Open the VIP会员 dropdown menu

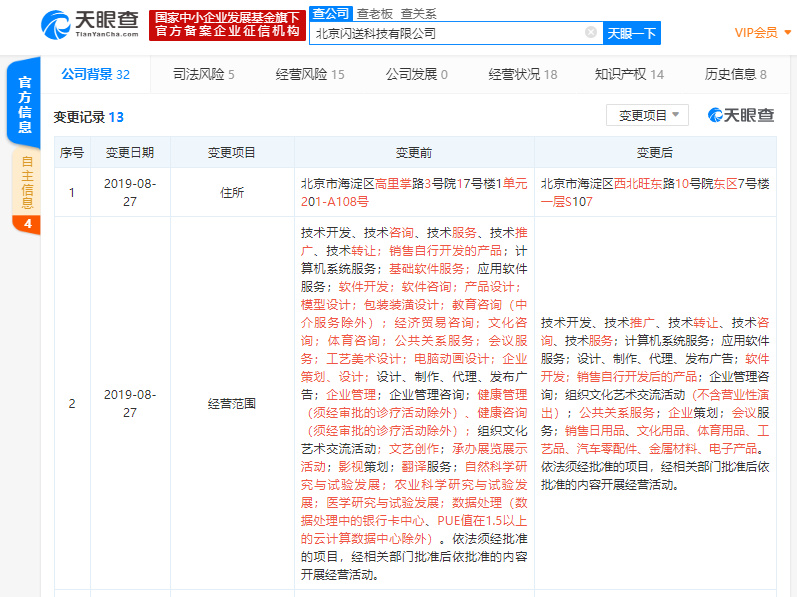[x=762, y=33]
